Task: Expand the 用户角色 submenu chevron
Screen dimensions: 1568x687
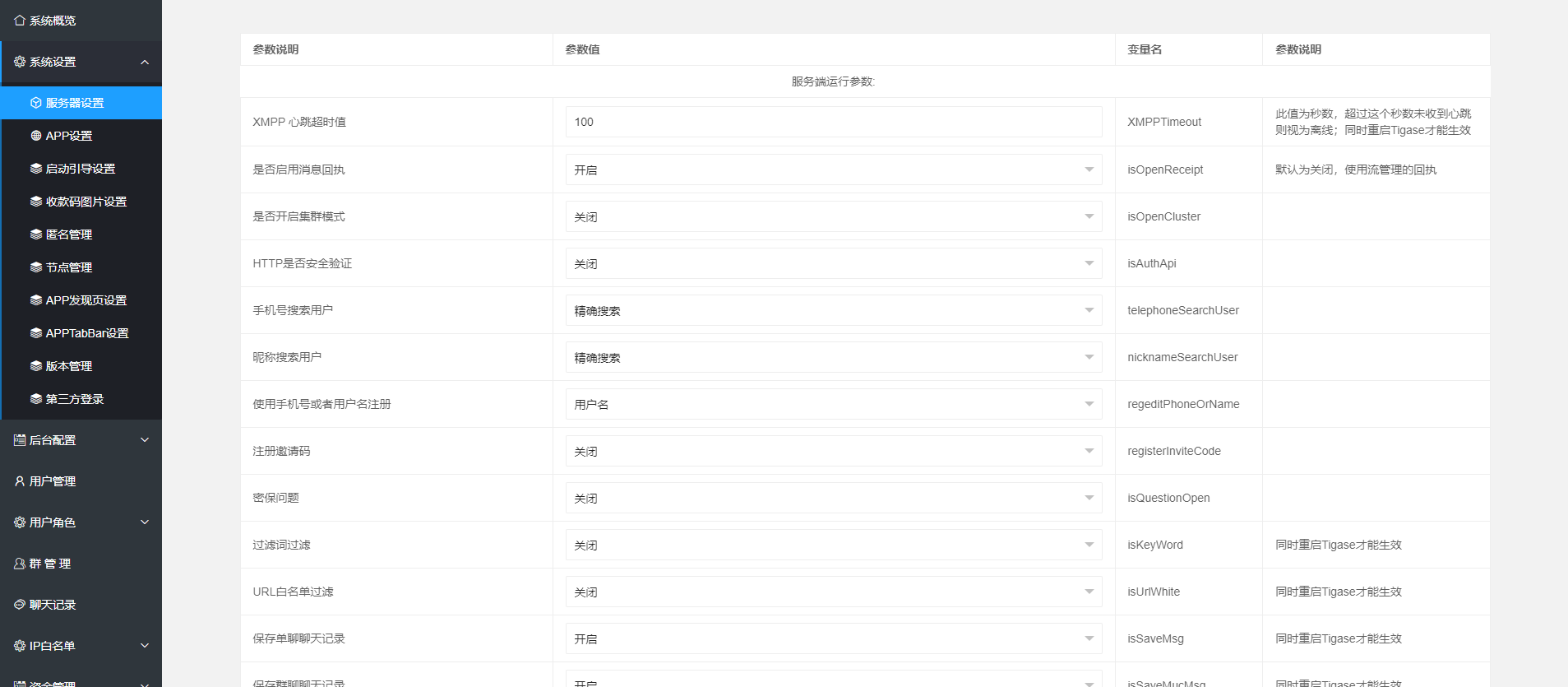Action: tap(145, 522)
